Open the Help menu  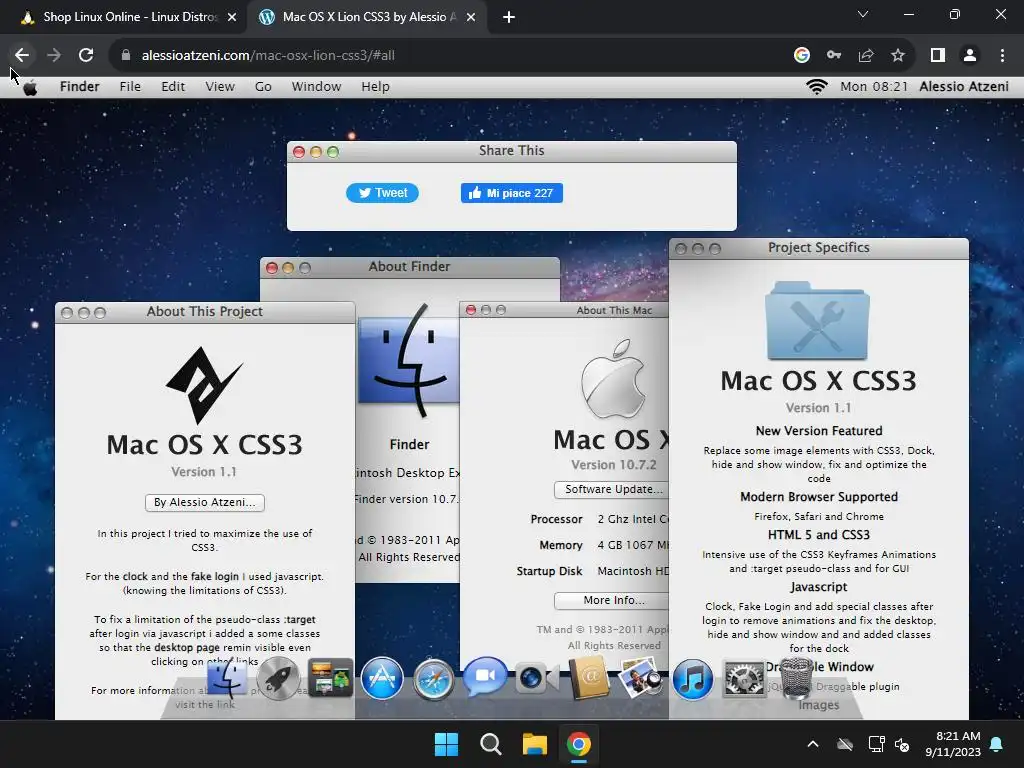[x=376, y=86]
